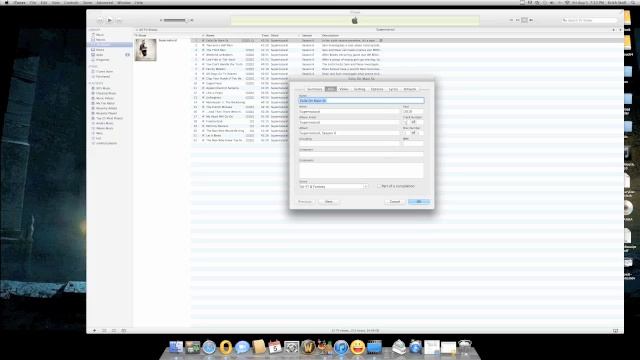Switch to the Options tab
The width and height of the screenshot is (640, 360).
[x=377, y=89]
